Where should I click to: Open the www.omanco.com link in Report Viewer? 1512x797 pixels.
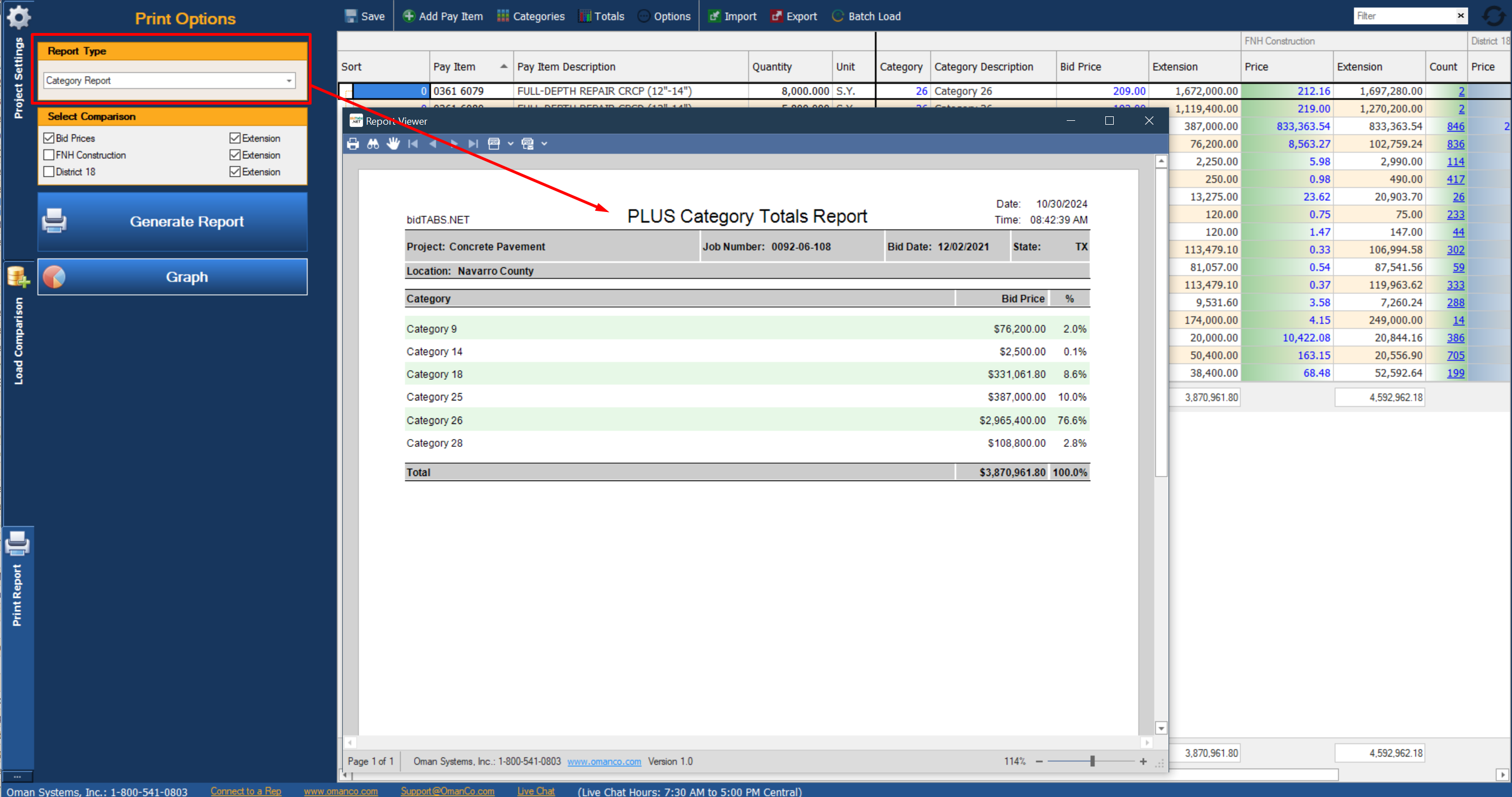pyautogui.click(x=604, y=761)
